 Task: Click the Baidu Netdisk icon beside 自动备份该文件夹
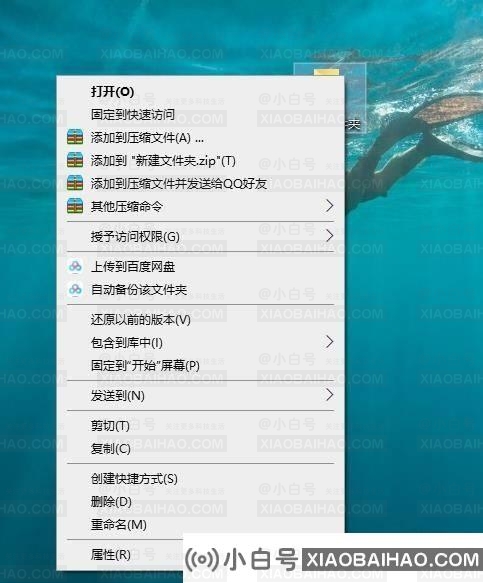[x=75, y=289]
